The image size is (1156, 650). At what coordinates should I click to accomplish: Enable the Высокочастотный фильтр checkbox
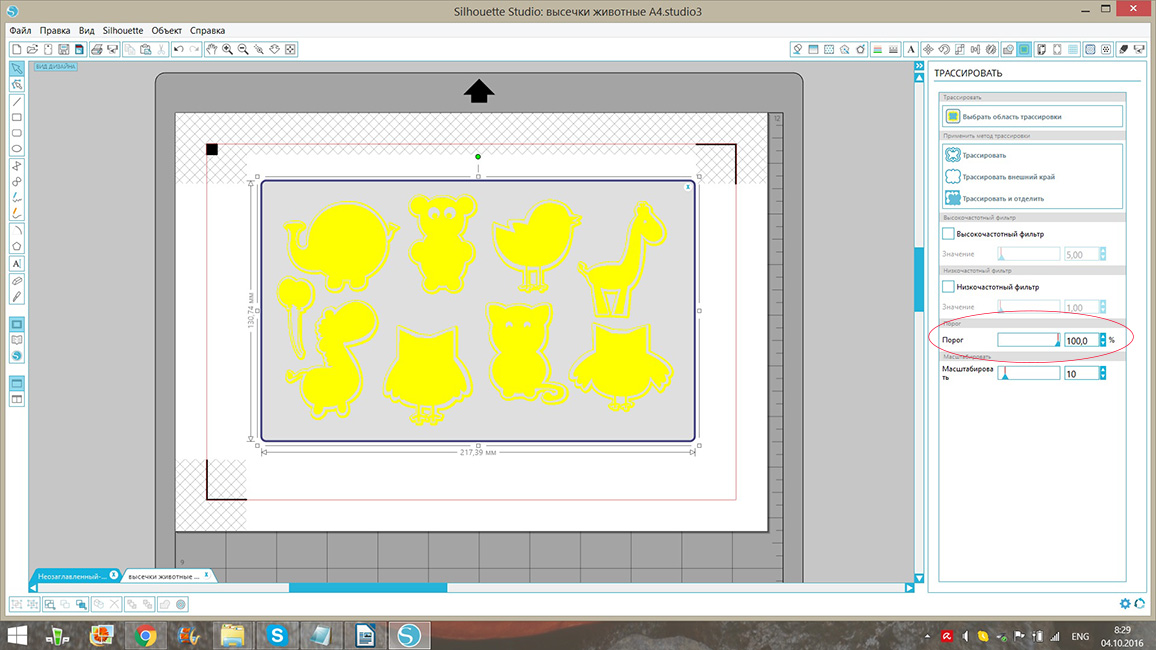coord(949,234)
